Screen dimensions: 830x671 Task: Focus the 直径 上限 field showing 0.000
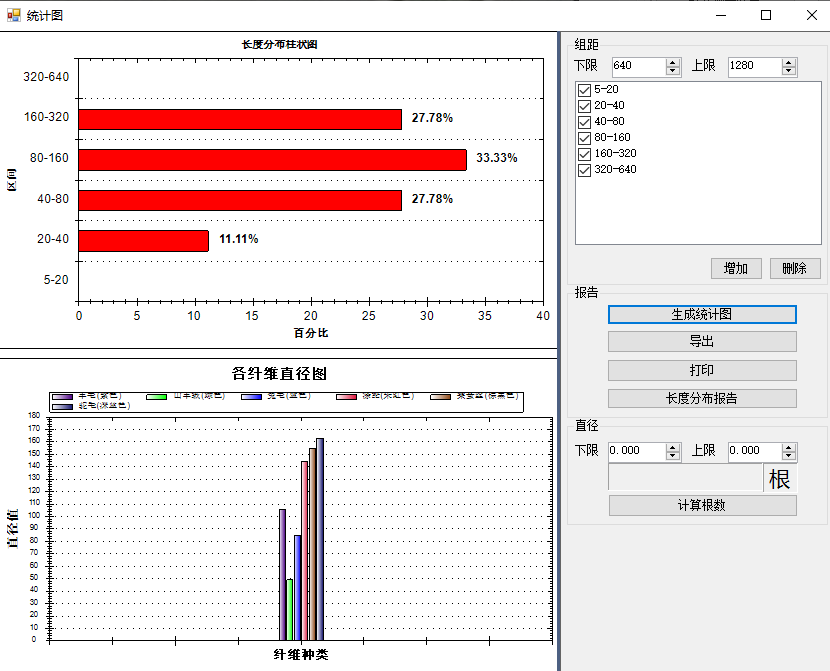click(x=754, y=451)
